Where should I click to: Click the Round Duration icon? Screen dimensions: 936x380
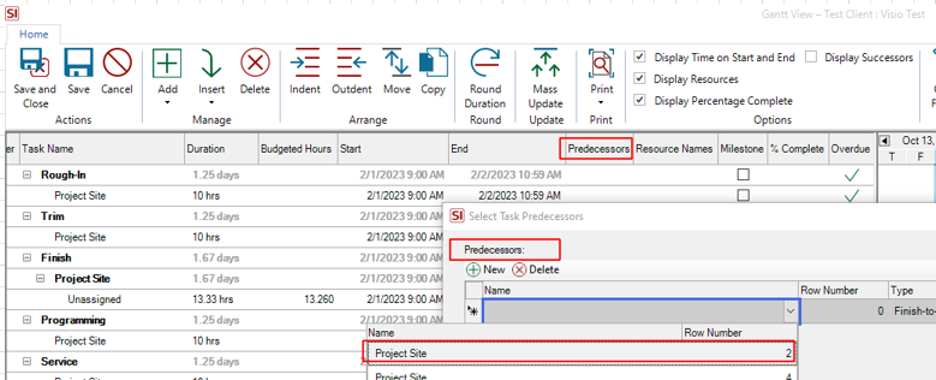tap(485, 63)
